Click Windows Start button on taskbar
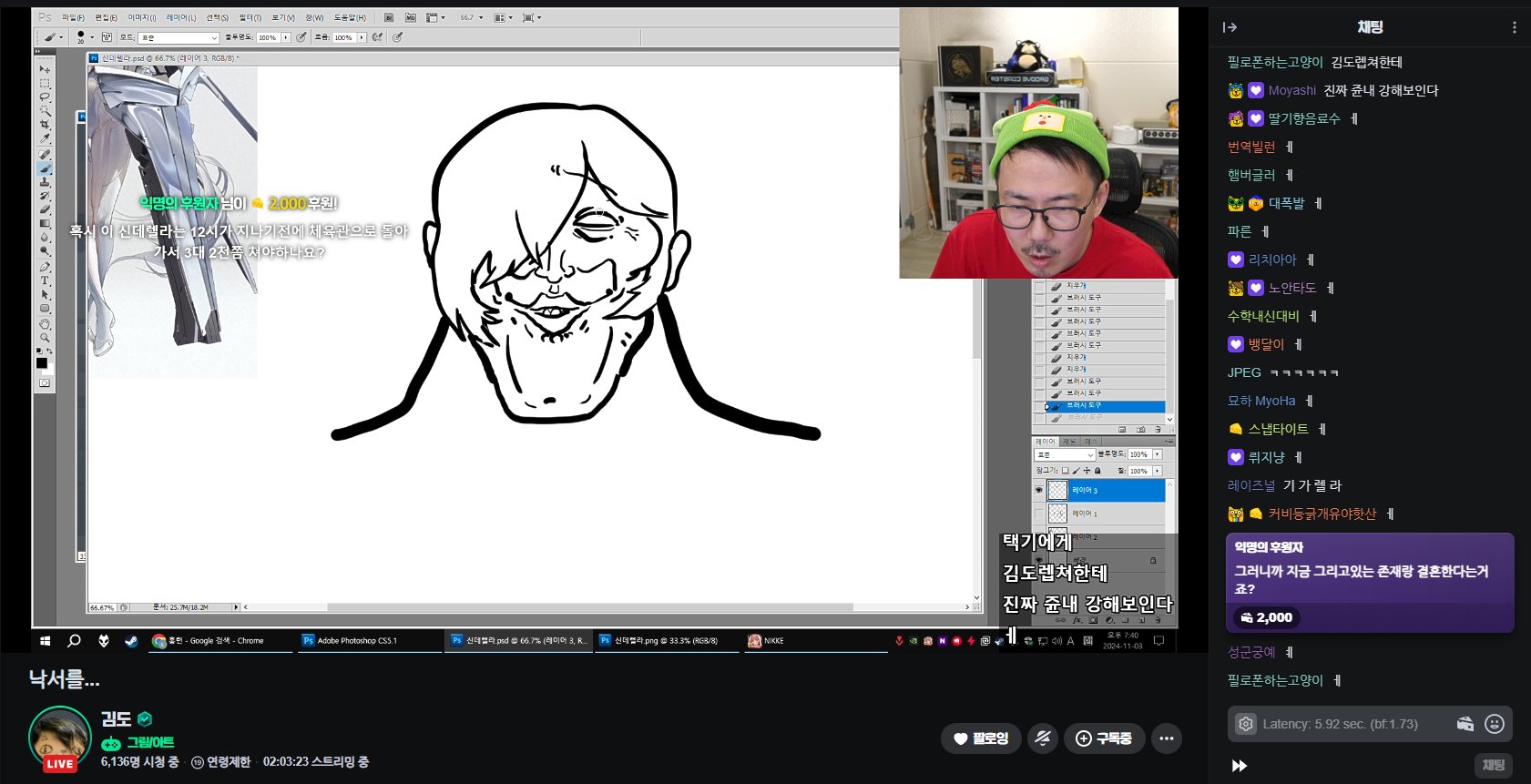 (x=45, y=641)
